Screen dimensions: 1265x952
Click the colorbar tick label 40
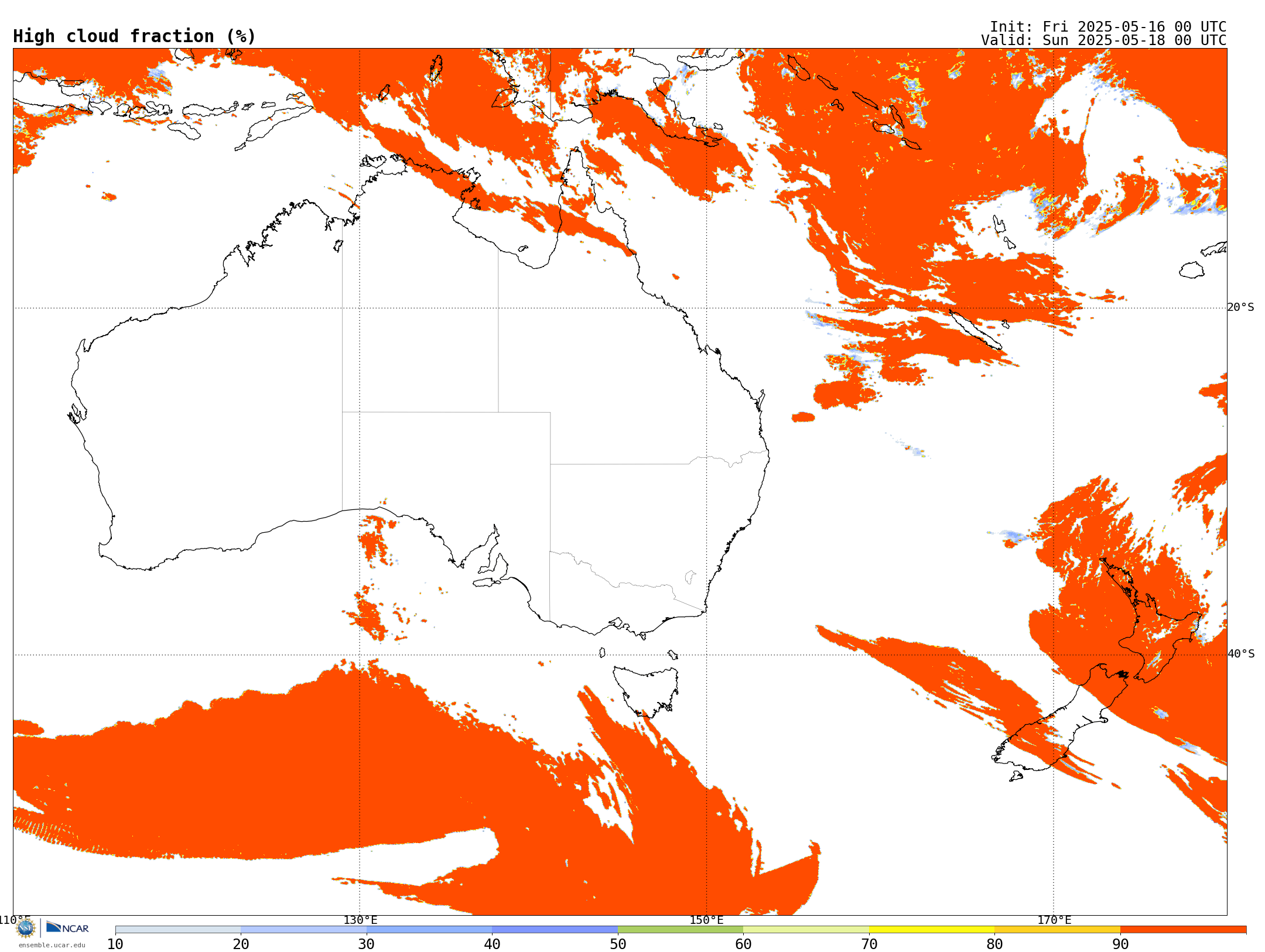(492, 944)
